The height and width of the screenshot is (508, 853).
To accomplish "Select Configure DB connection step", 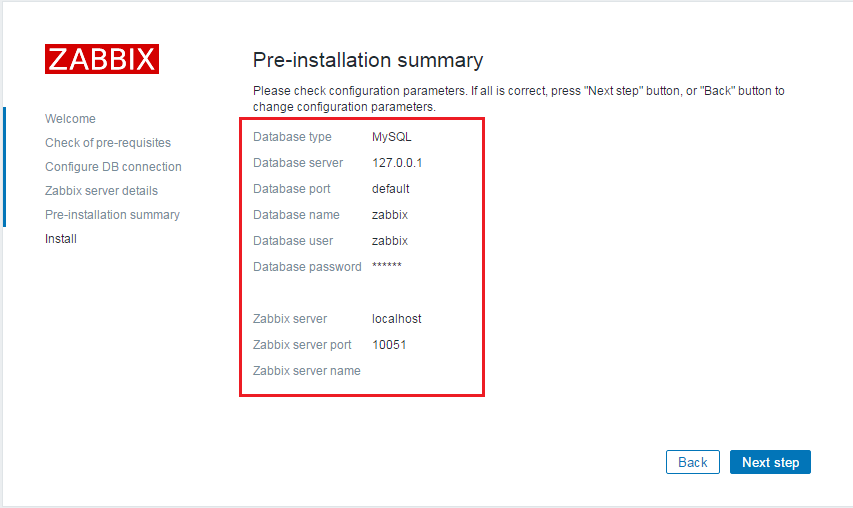I will tap(113, 167).
